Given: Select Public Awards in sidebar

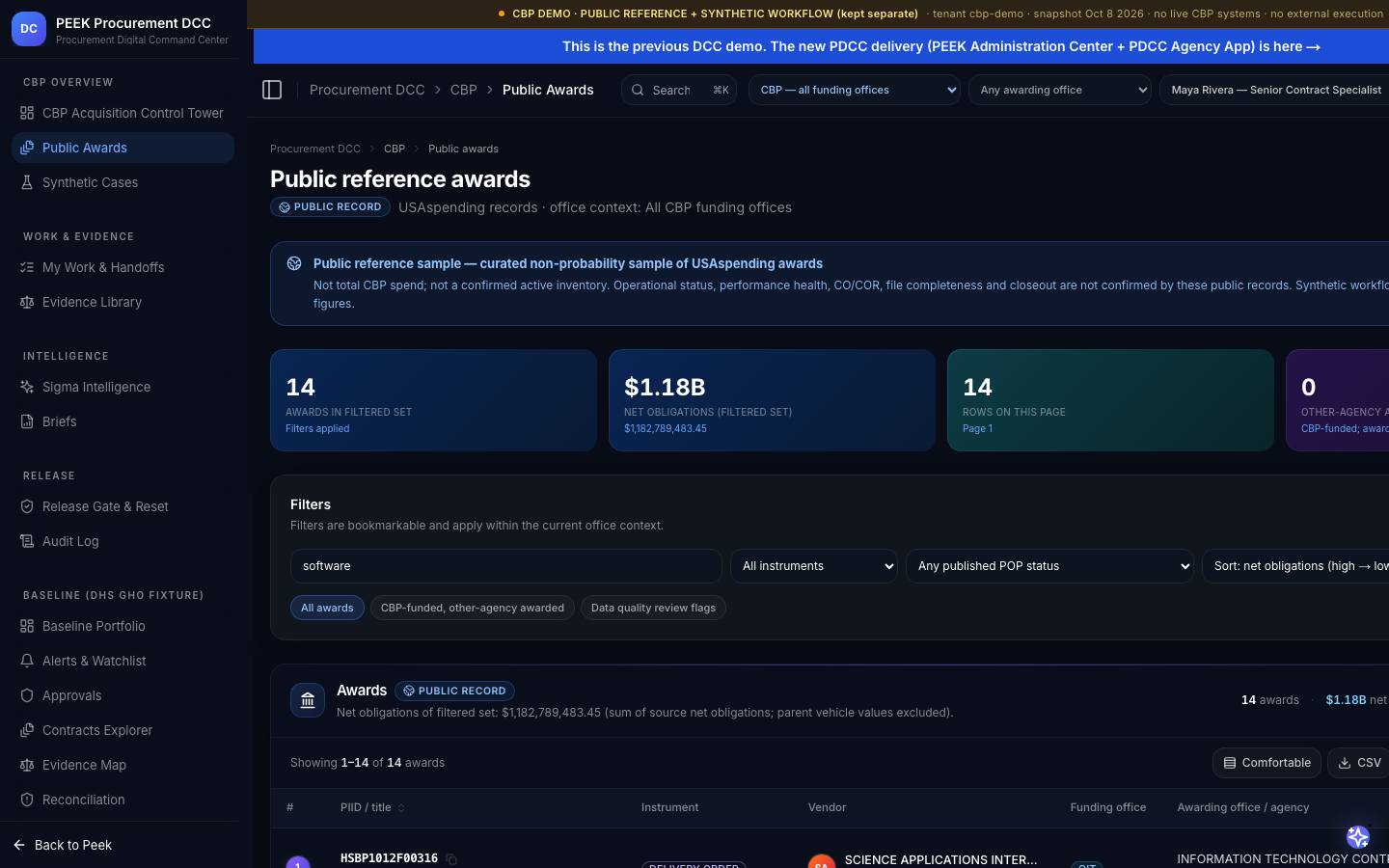Looking at the screenshot, I should coord(123,148).
